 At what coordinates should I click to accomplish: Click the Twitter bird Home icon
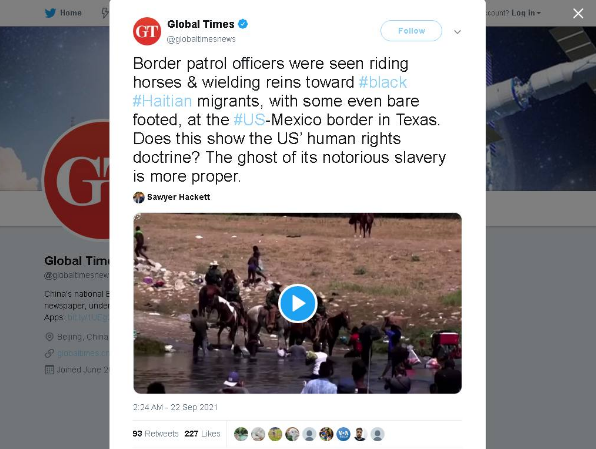click(x=50, y=13)
